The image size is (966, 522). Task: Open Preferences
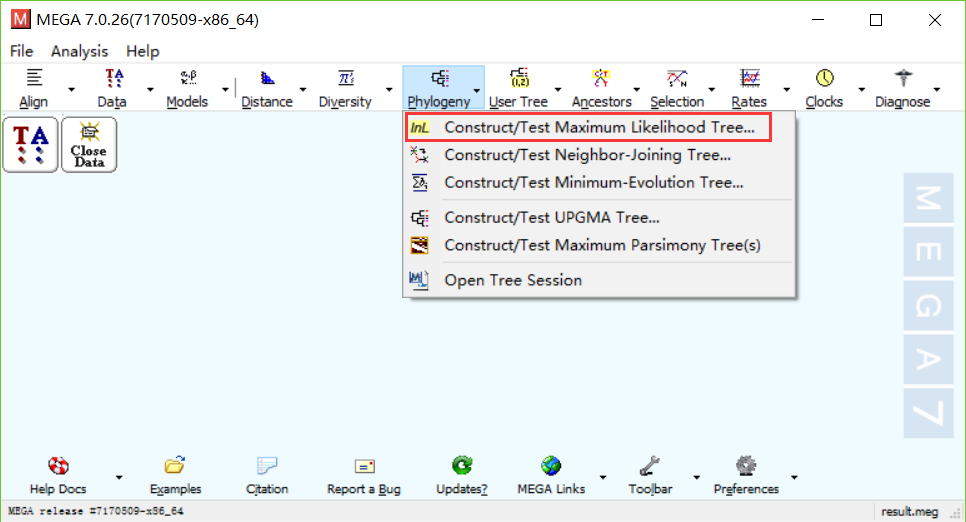click(x=746, y=476)
